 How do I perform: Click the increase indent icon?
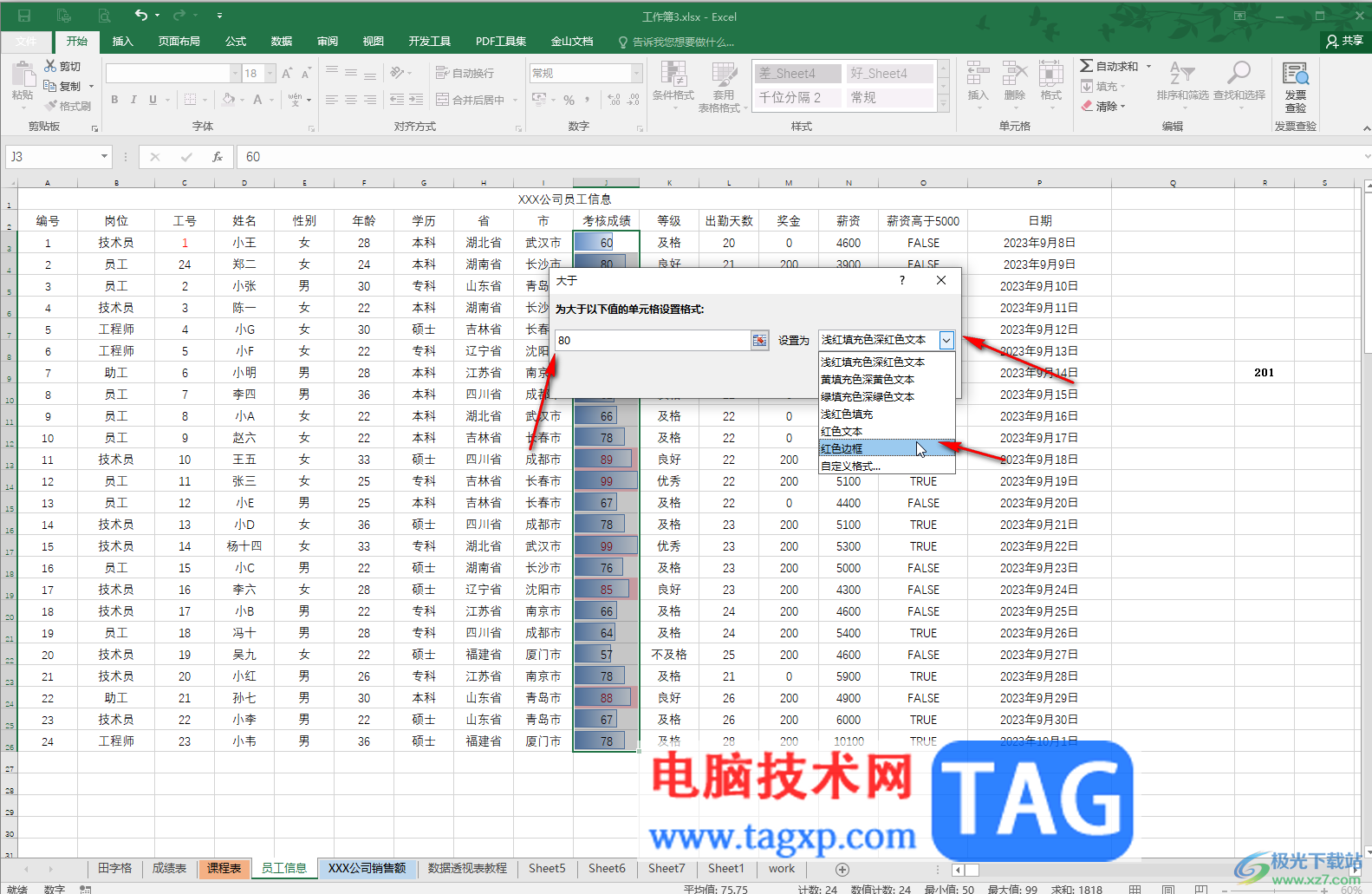pyautogui.click(x=416, y=100)
